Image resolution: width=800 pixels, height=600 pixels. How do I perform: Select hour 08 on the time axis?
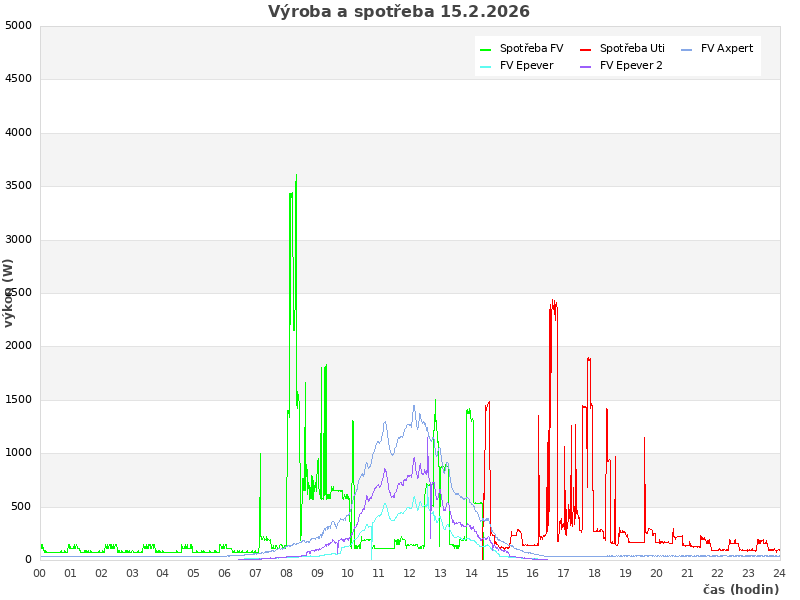286,573
